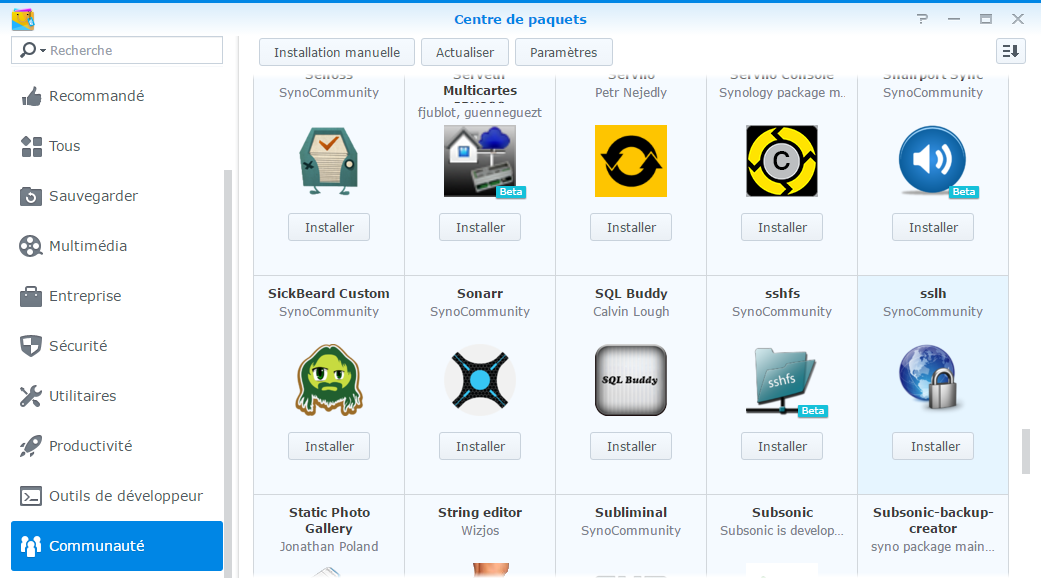Image resolution: width=1041 pixels, height=578 pixels.
Task: Open the SickBeard Custom title
Action: click(x=329, y=293)
